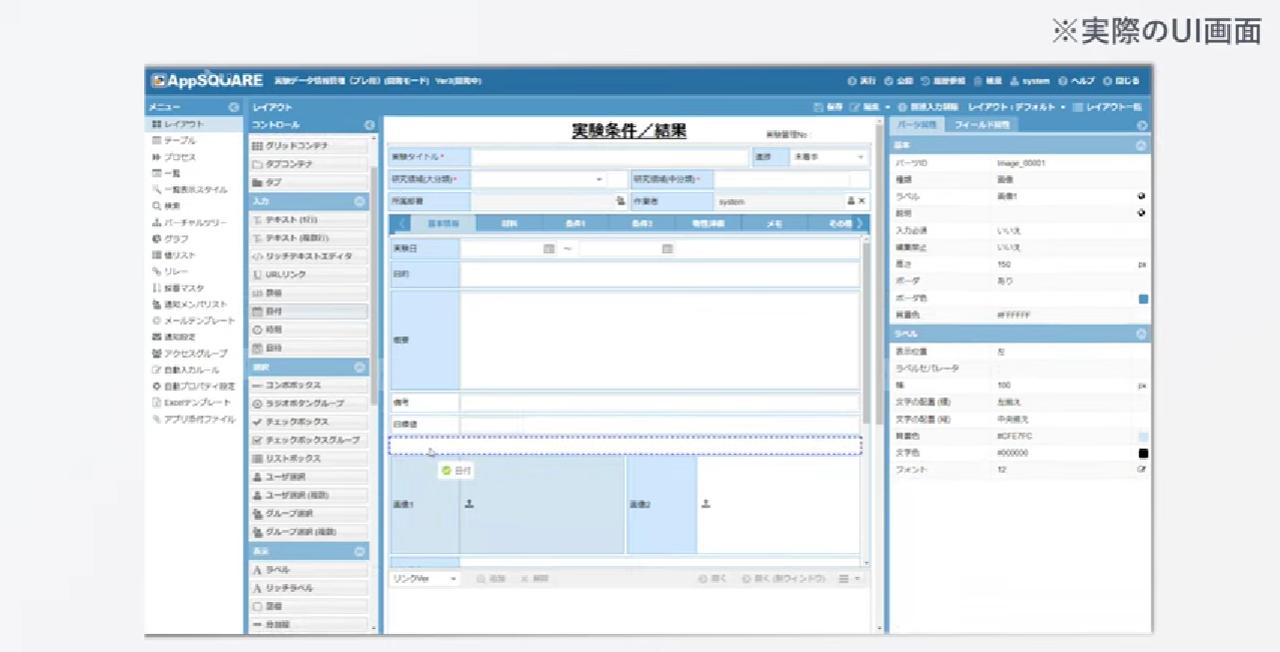Viewport: 1280px width, 652px height.
Task: Open バーチャルツリー in the left menu
Action: pyautogui.click(x=194, y=222)
